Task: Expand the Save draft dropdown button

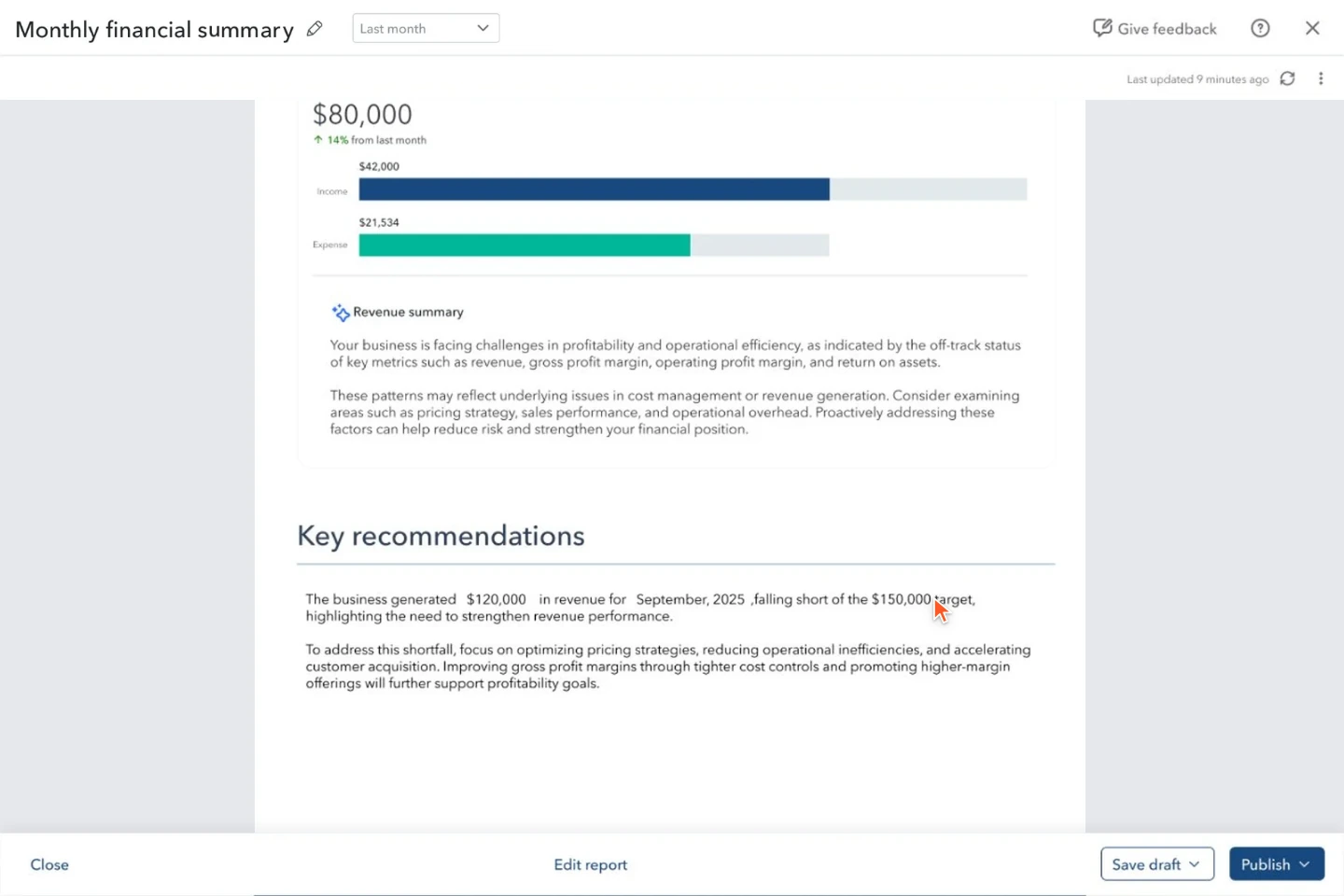Action: pyautogui.click(x=1157, y=864)
